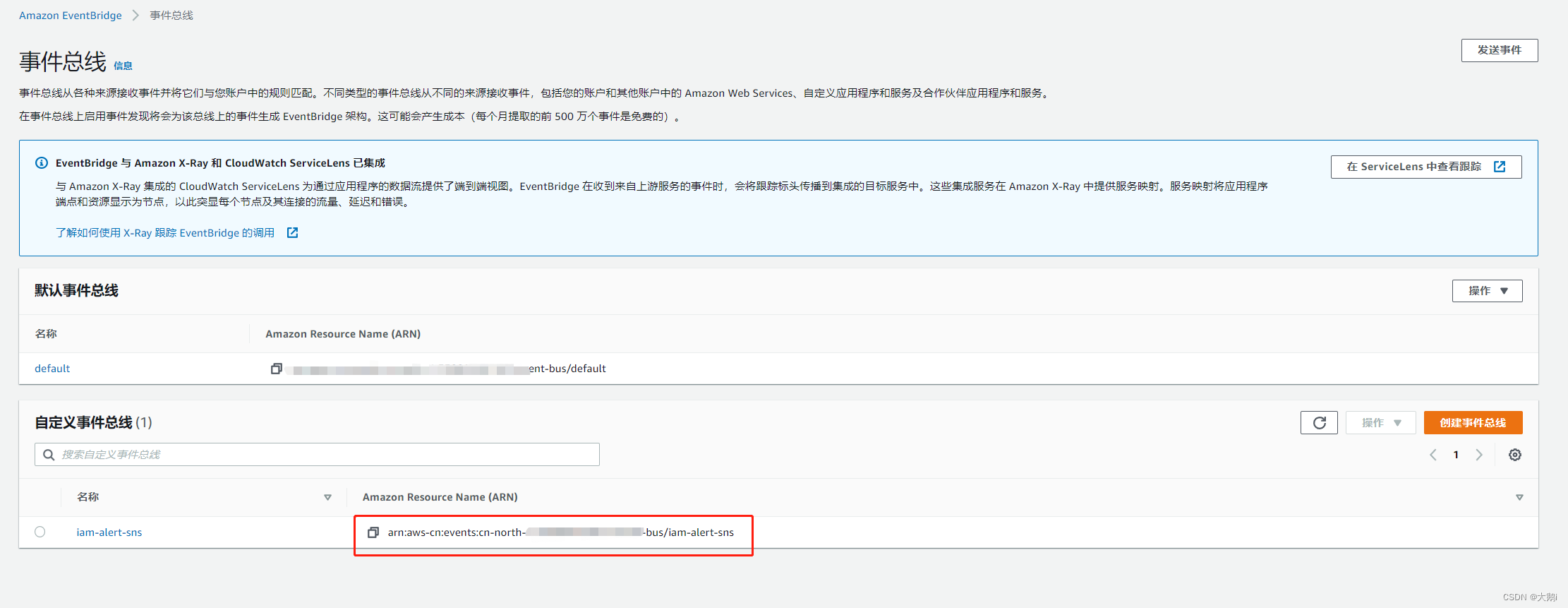Open 了解如何使用 X-Ray 跟踪 EventBridge link

point(165,232)
